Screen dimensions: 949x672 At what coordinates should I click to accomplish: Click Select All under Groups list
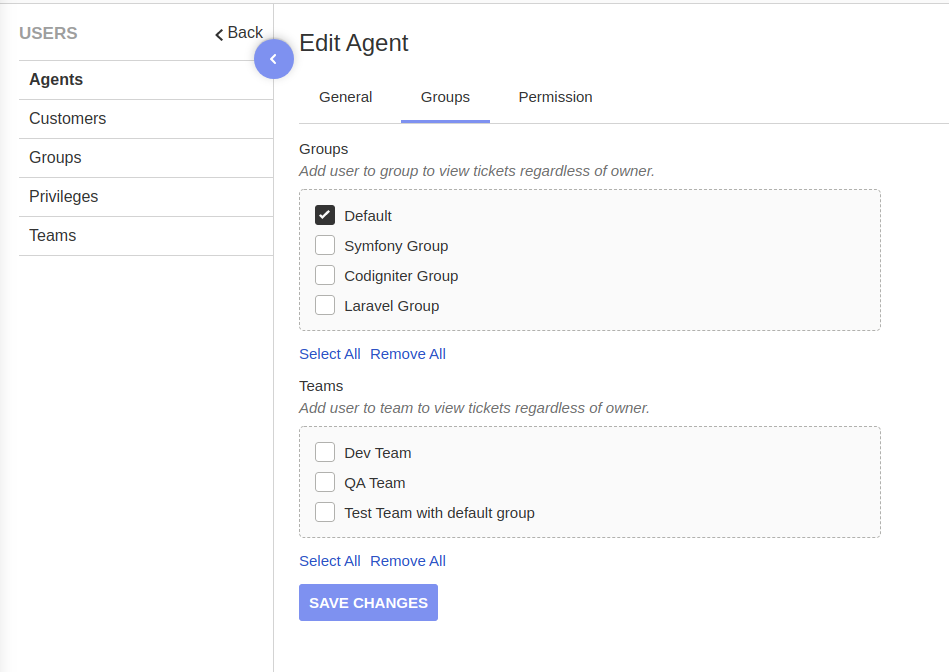point(330,354)
